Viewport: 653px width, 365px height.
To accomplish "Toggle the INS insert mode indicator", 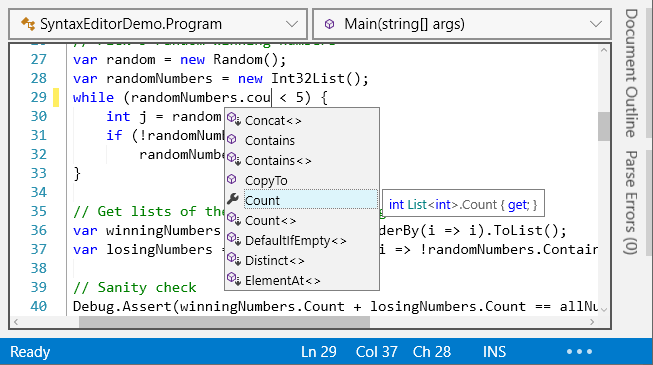I will coord(494,352).
